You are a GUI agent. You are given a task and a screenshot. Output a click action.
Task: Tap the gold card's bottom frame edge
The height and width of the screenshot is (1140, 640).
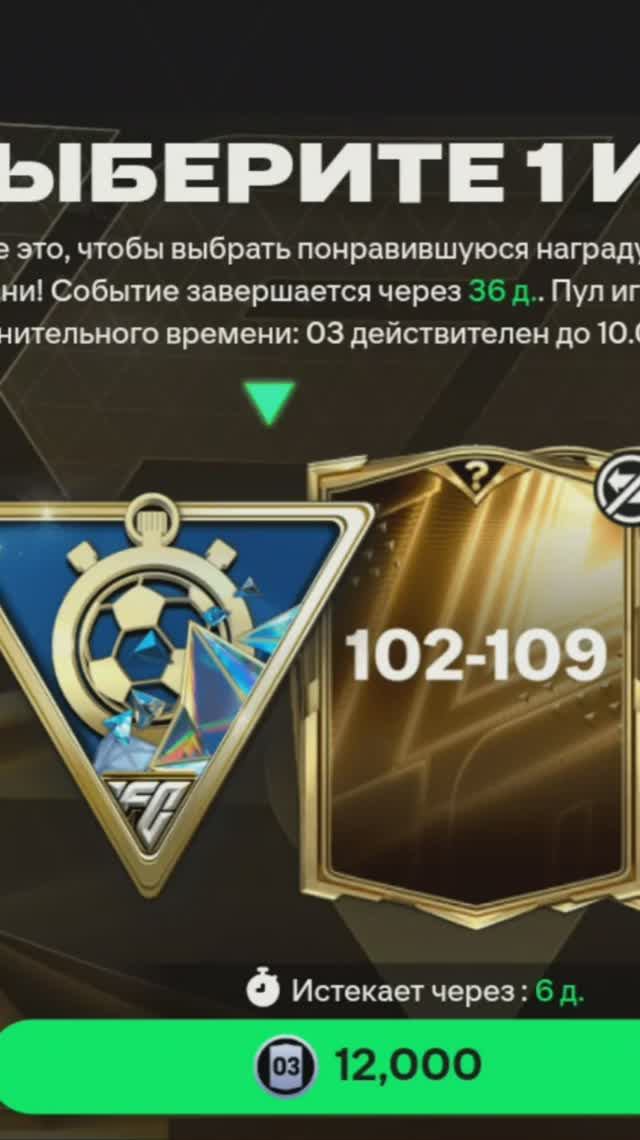click(473, 907)
